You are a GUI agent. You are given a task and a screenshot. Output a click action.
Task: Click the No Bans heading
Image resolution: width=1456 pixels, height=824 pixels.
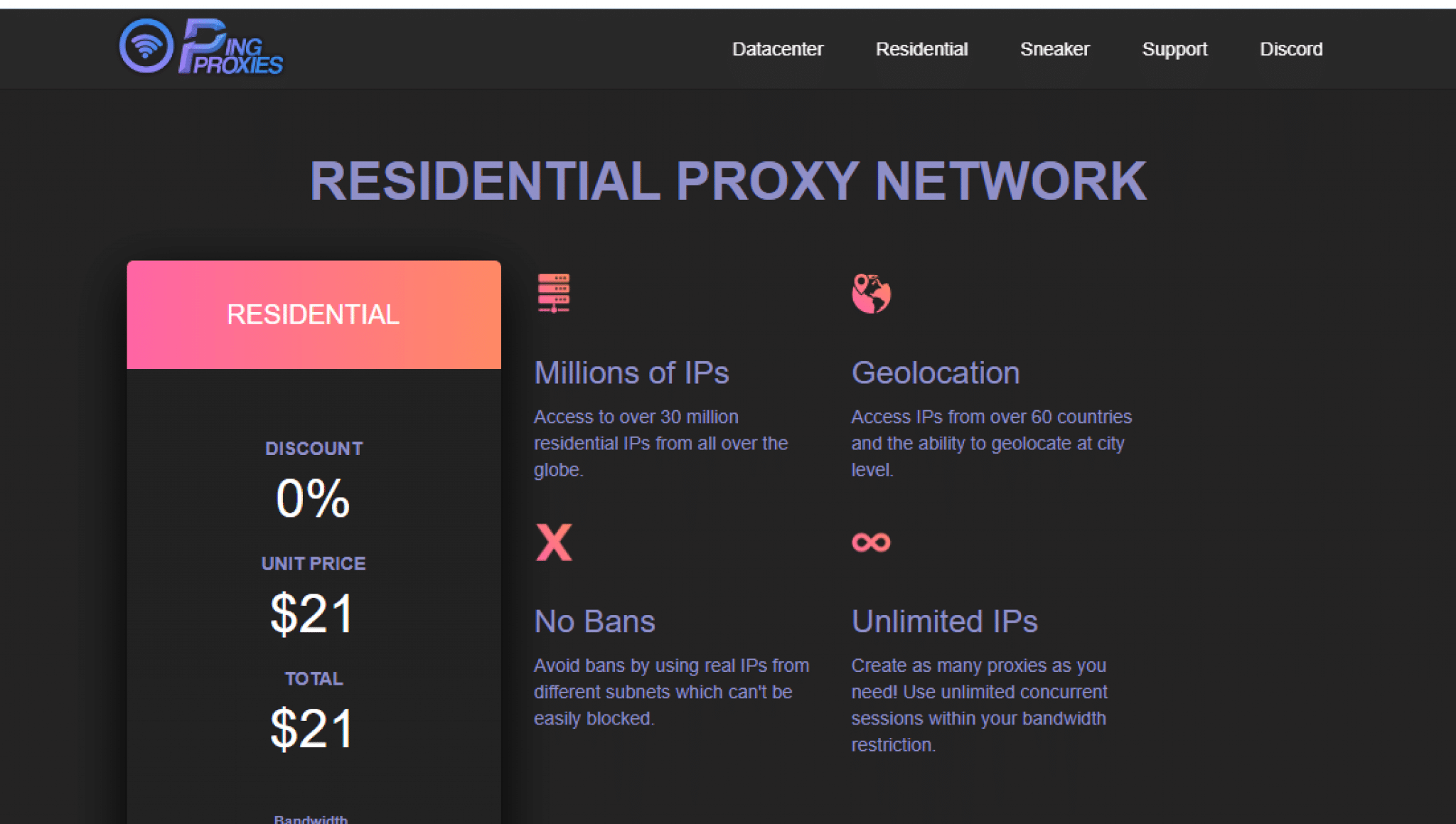(594, 621)
